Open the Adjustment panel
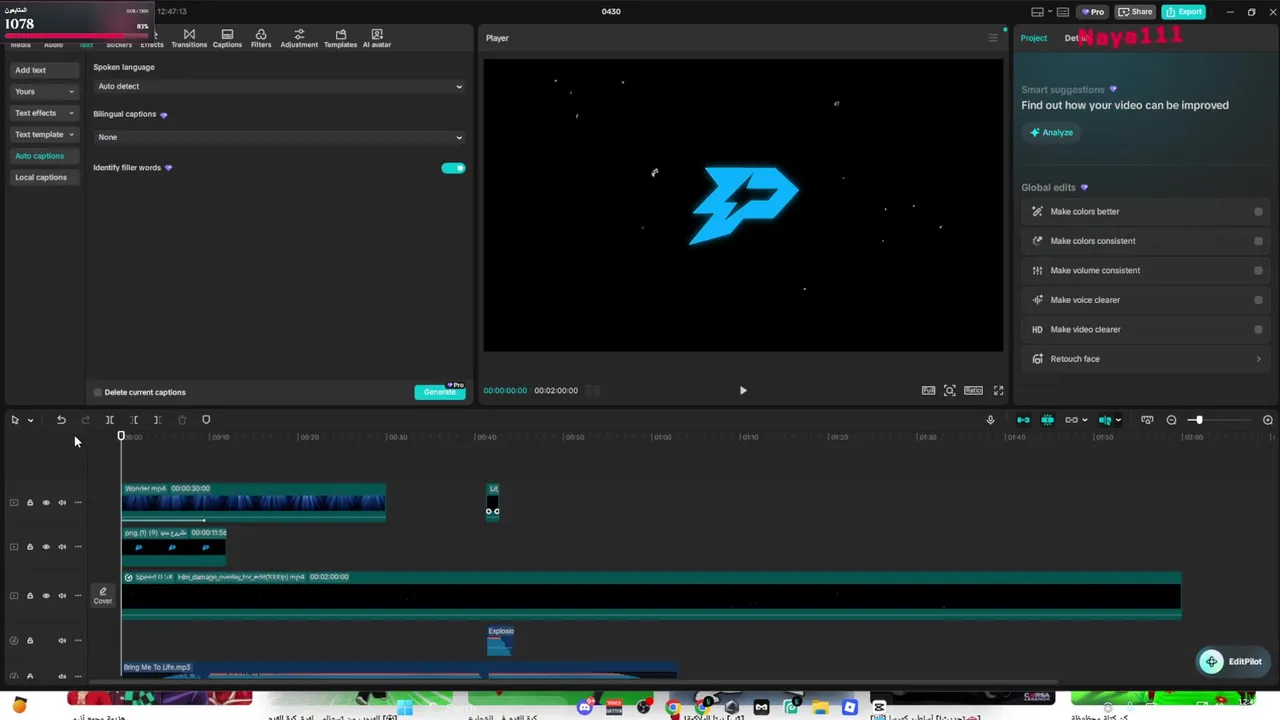 click(299, 38)
